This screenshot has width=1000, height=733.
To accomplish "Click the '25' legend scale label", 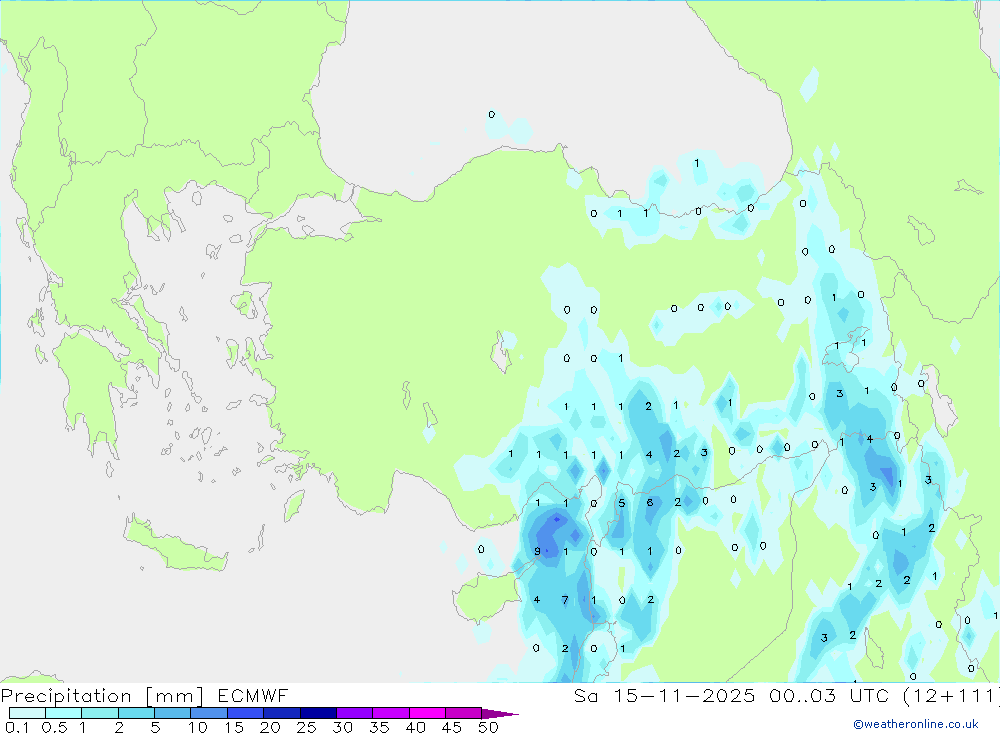I will click(x=306, y=727).
